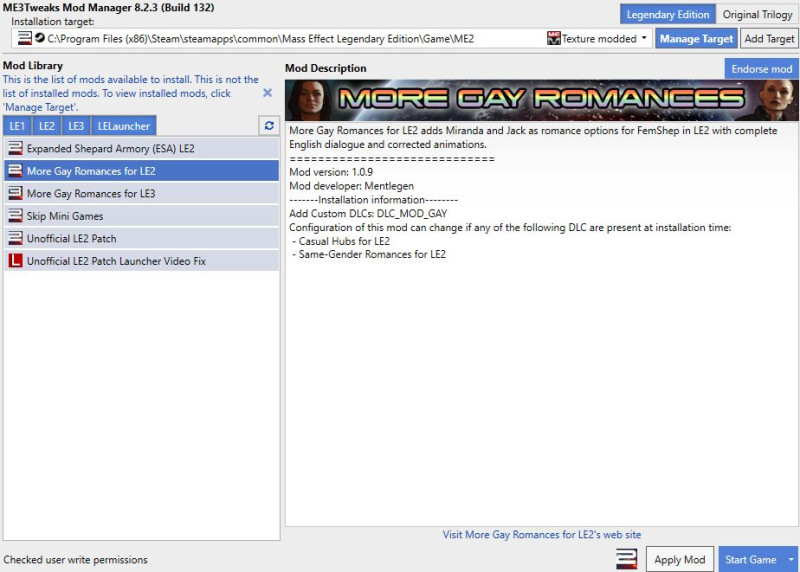Click the icon next to More Gay Romances for LE2

(x=16, y=171)
